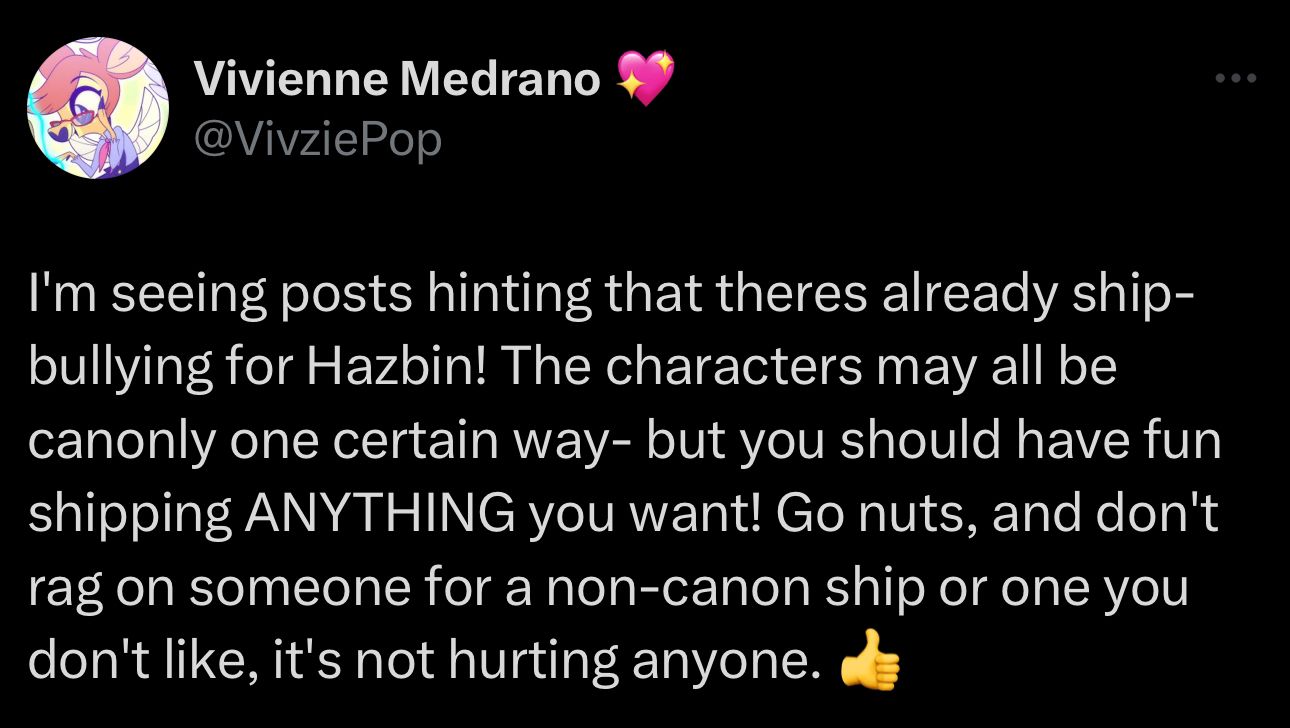Click the thumbs up emoji ending the tweet
The height and width of the screenshot is (728, 1290).
coord(870,659)
